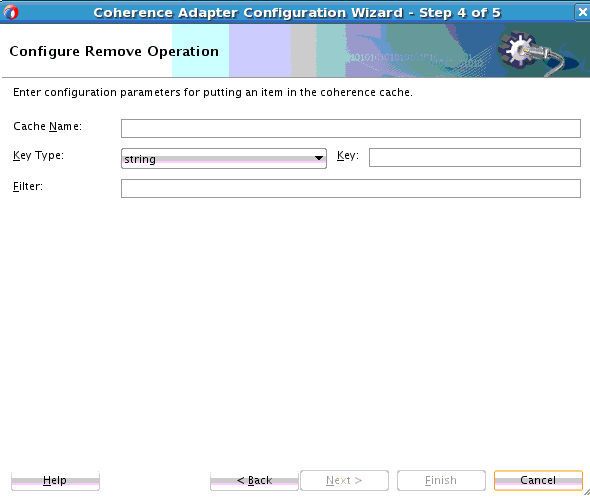Cancel the configuration wizard
The width and height of the screenshot is (590, 498).
[538, 480]
